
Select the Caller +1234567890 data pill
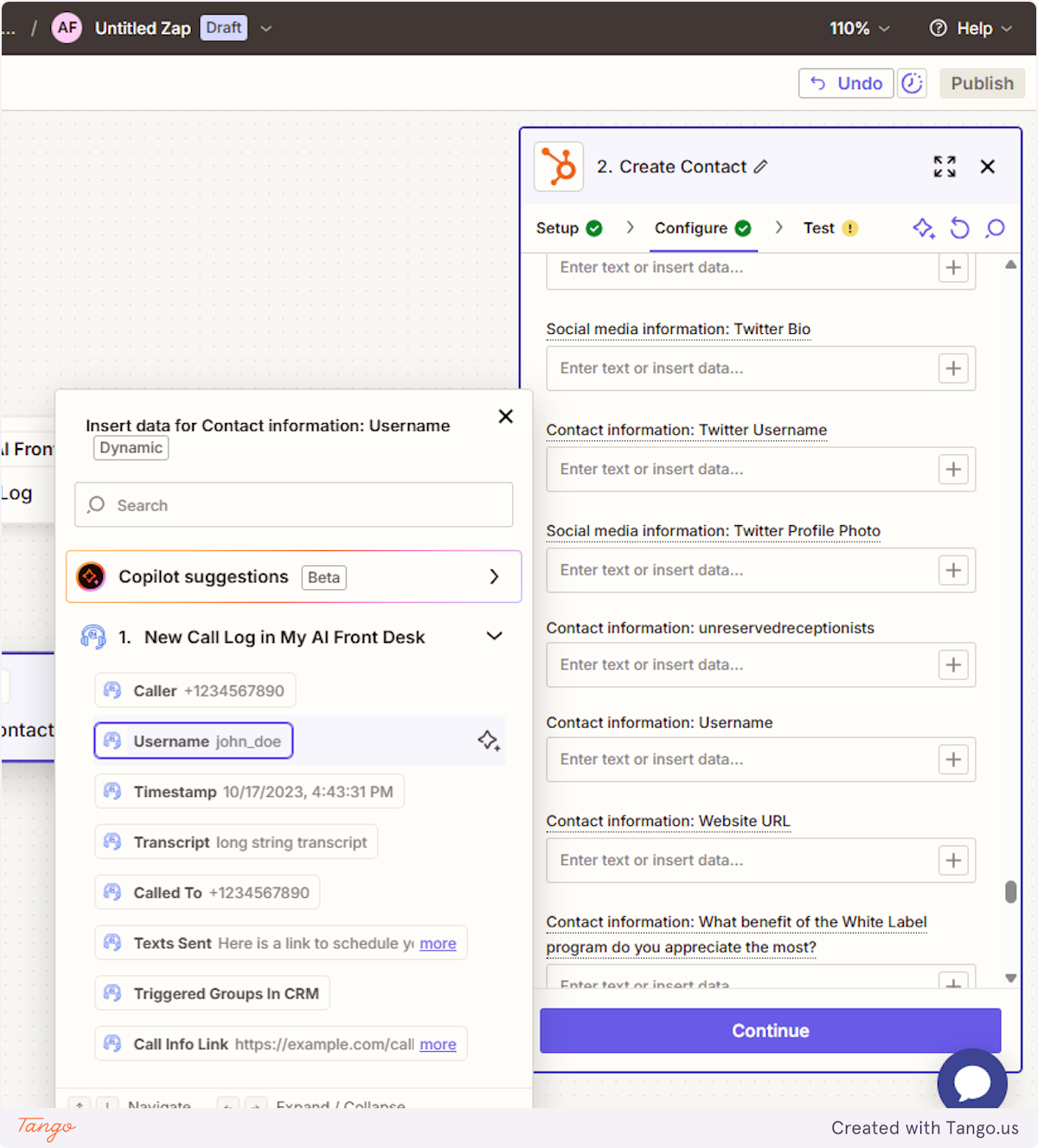tap(195, 690)
